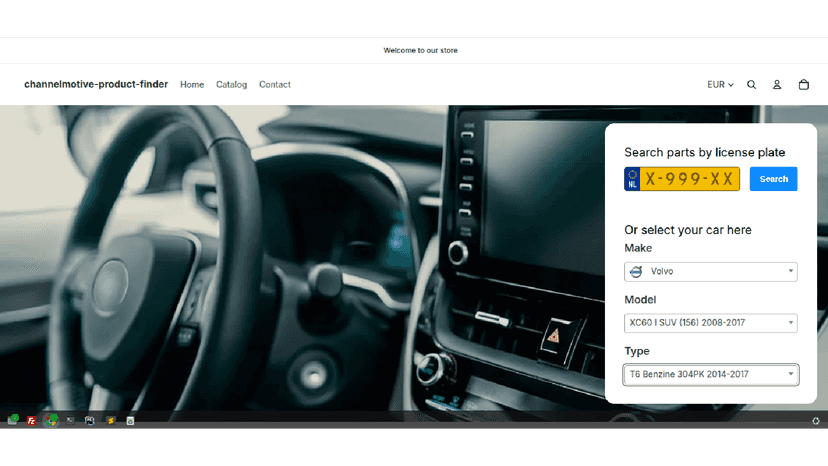This screenshot has height=466, width=828.
Task: Switch to Chrome in the taskbar
Action: coord(51,421)
